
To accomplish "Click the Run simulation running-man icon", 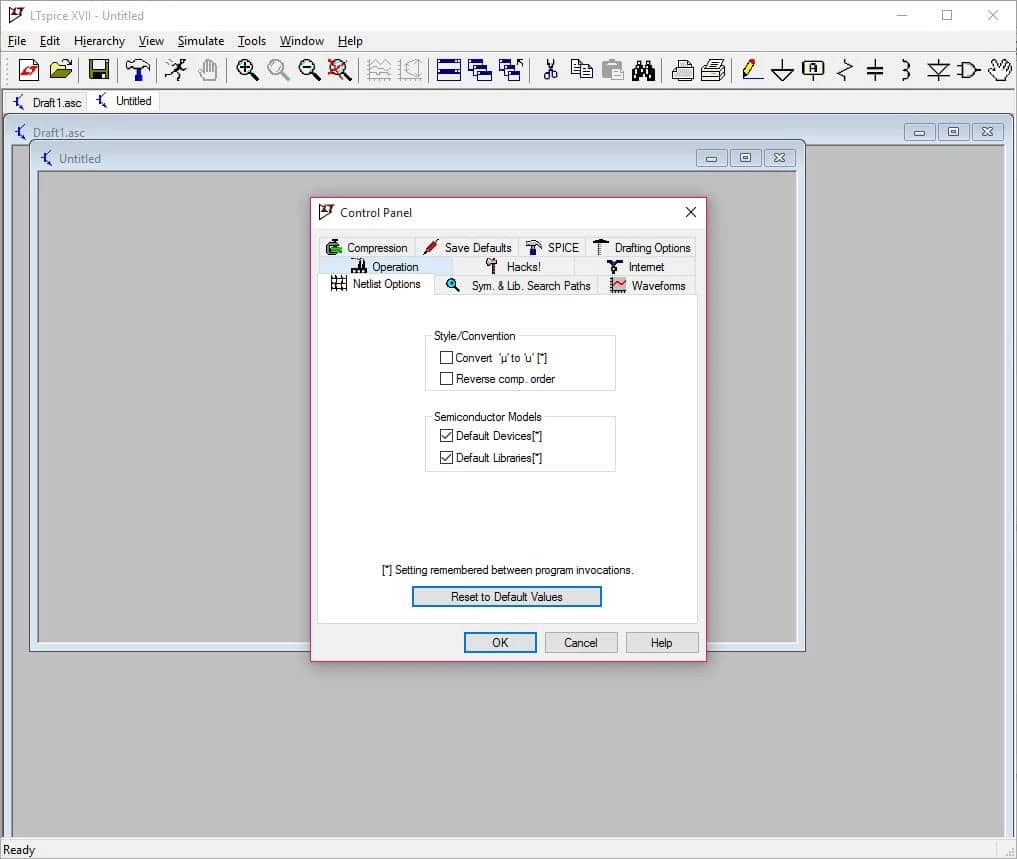I will point(176,69).
